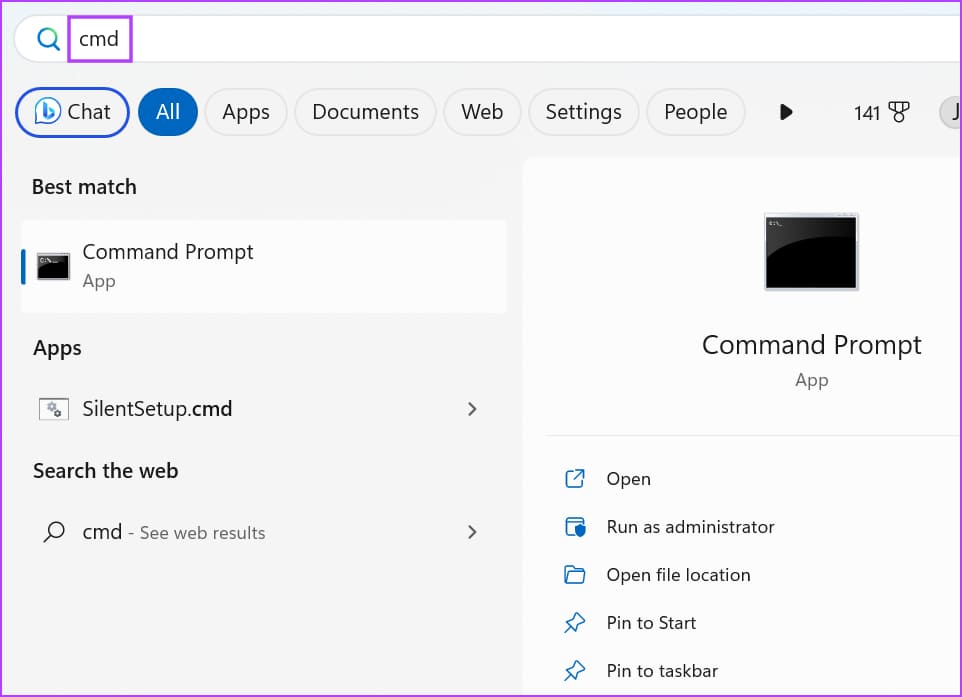Click the Run as administrator shield icon
The height and width of the screenshot is (697, 962).
pos(575,527)
